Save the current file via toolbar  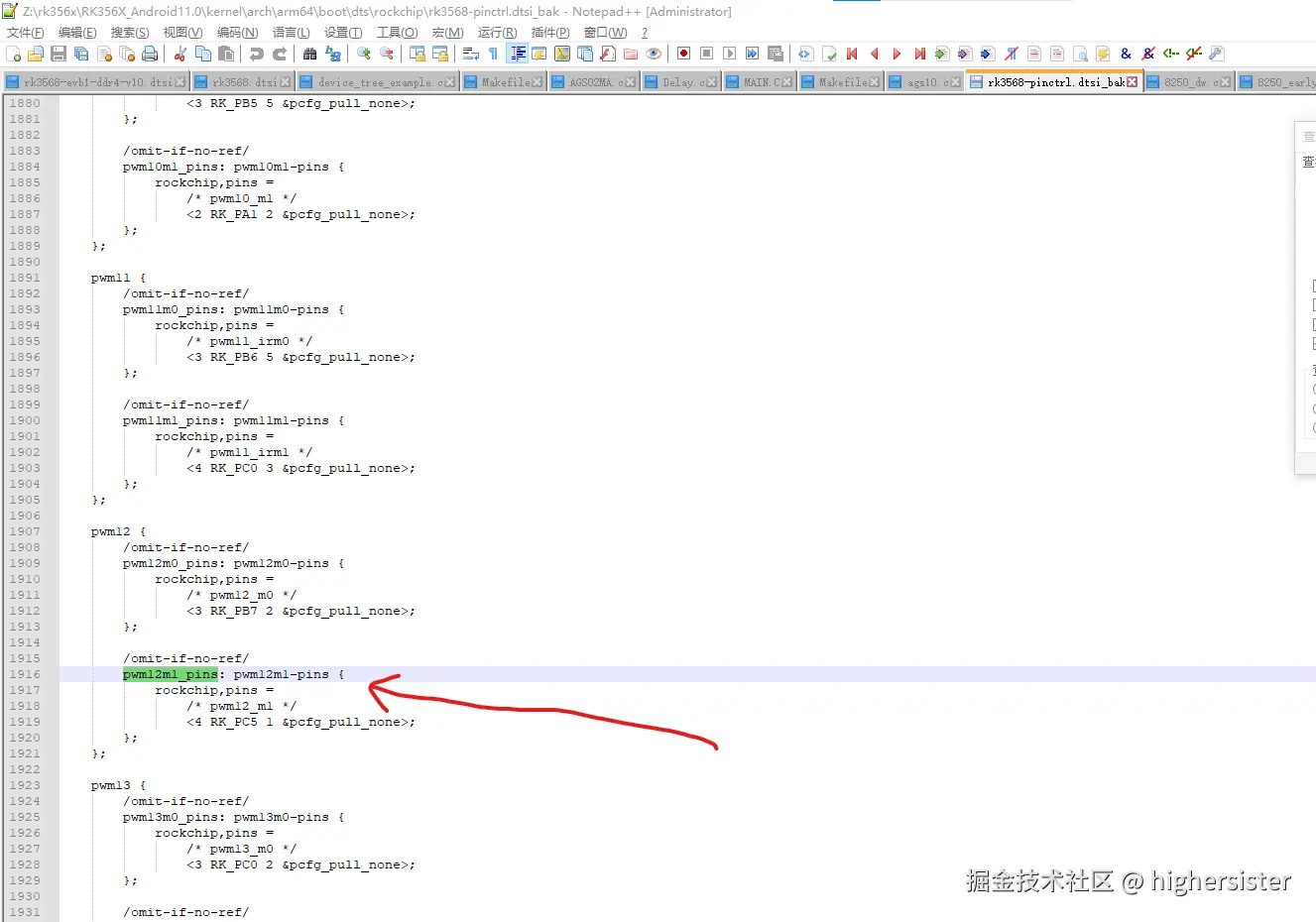(59, 54)
